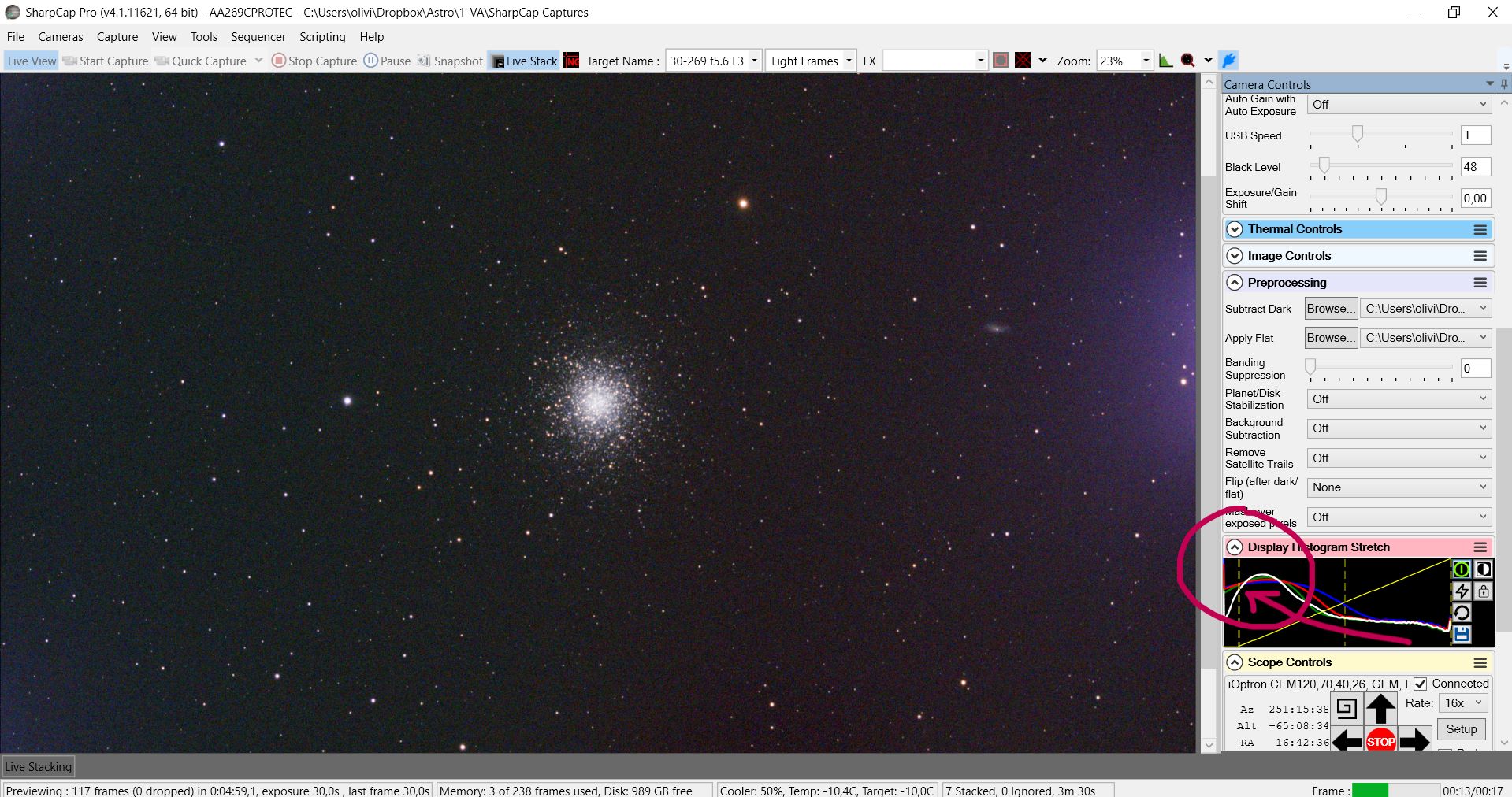The image size is (1512, 797).
Task: Expand the Thermal Controls section
Action: (x=1235, y=229)
